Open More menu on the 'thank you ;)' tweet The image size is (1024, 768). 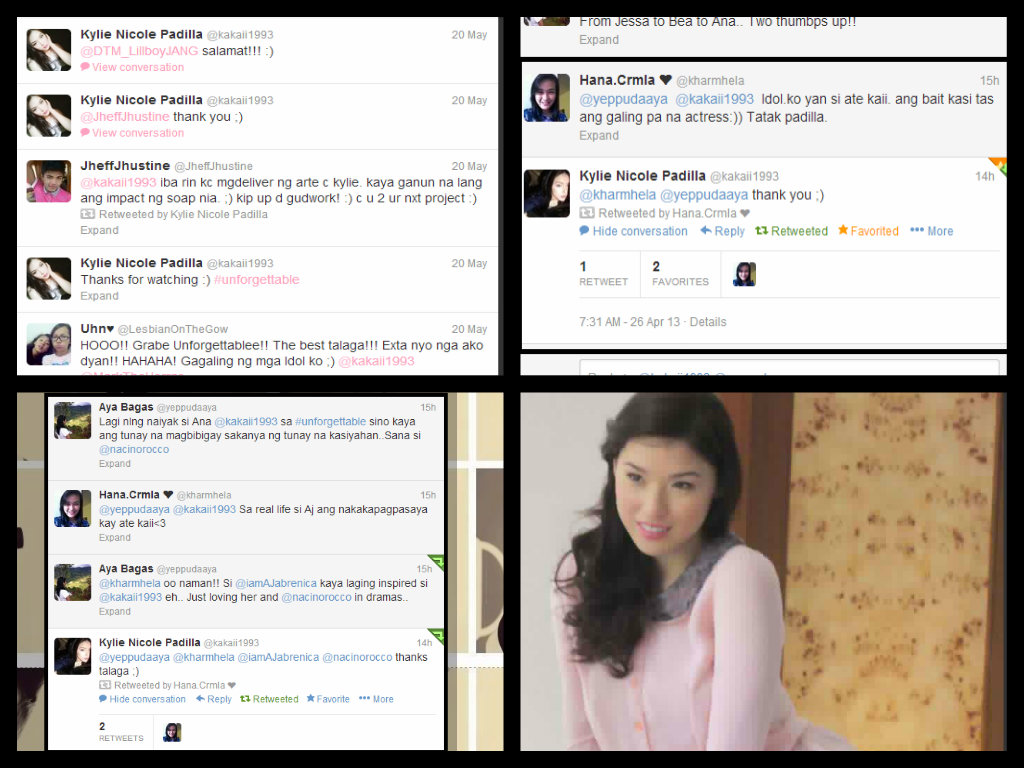tap(932, 231)
